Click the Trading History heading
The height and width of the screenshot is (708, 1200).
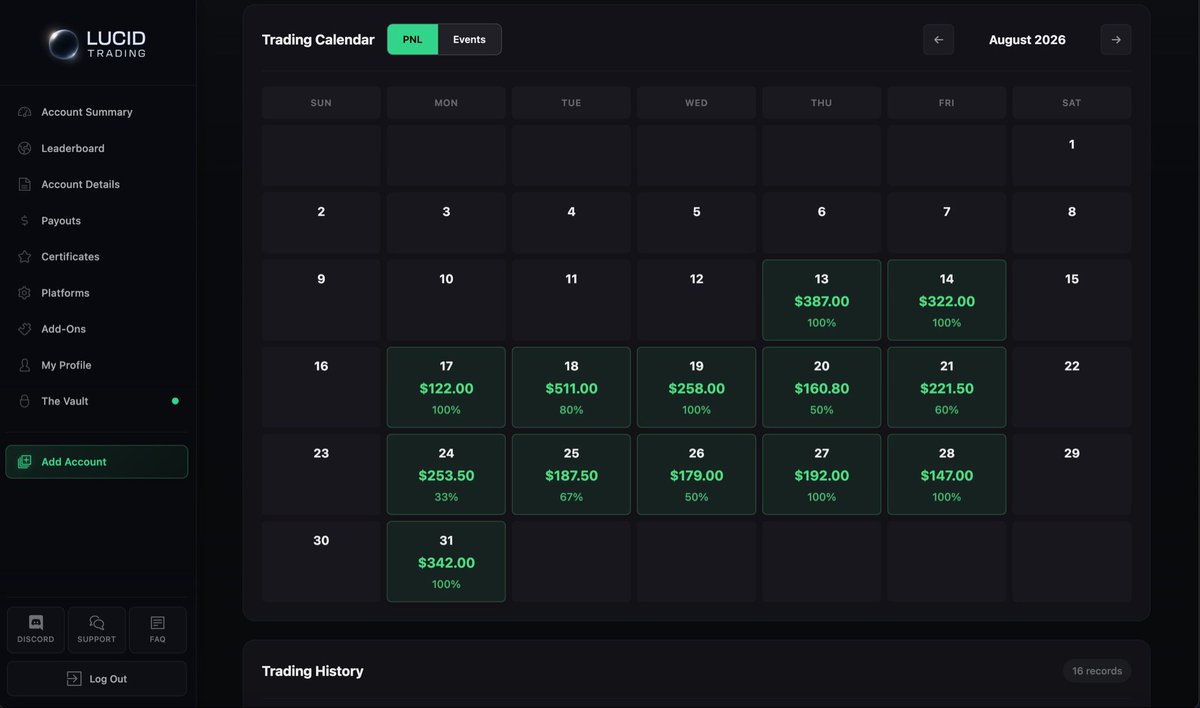point(312,671)
